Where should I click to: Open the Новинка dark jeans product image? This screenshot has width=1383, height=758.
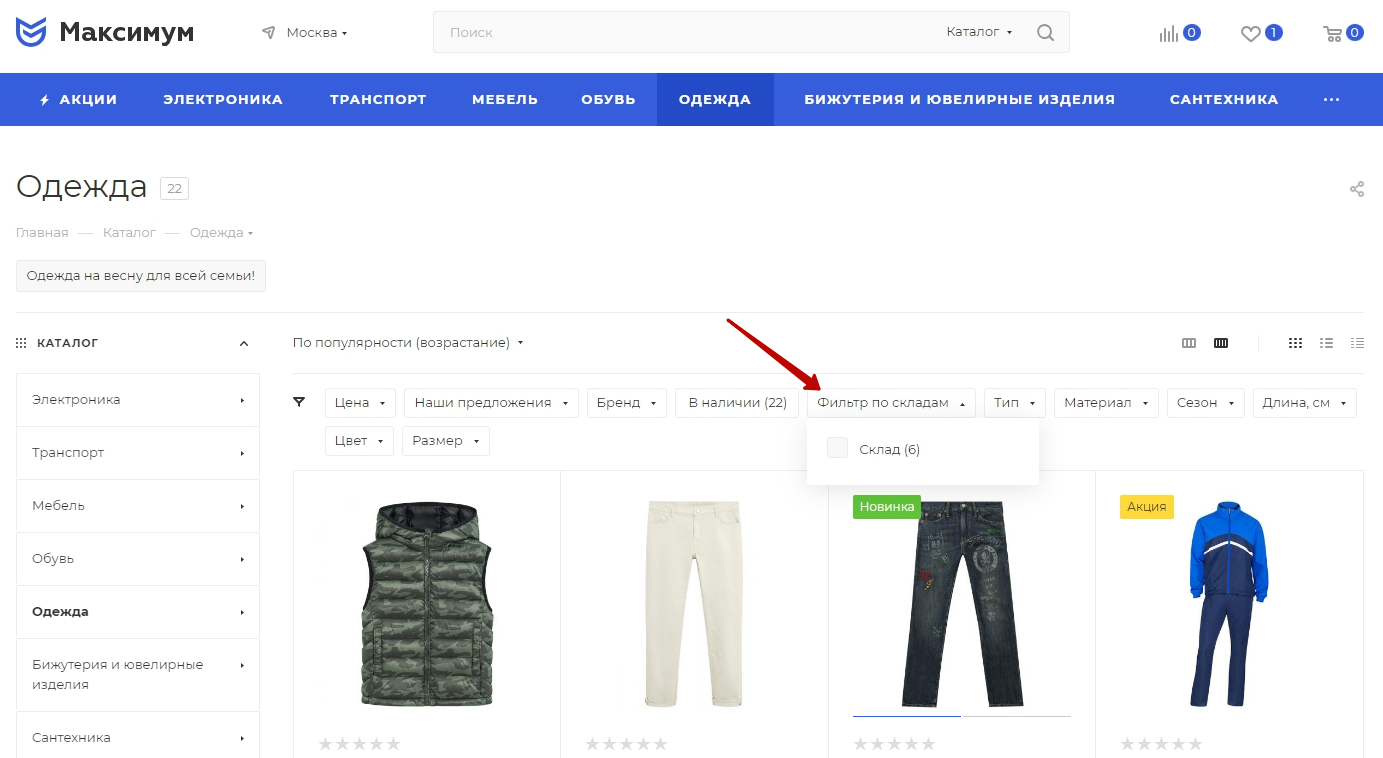962,604
